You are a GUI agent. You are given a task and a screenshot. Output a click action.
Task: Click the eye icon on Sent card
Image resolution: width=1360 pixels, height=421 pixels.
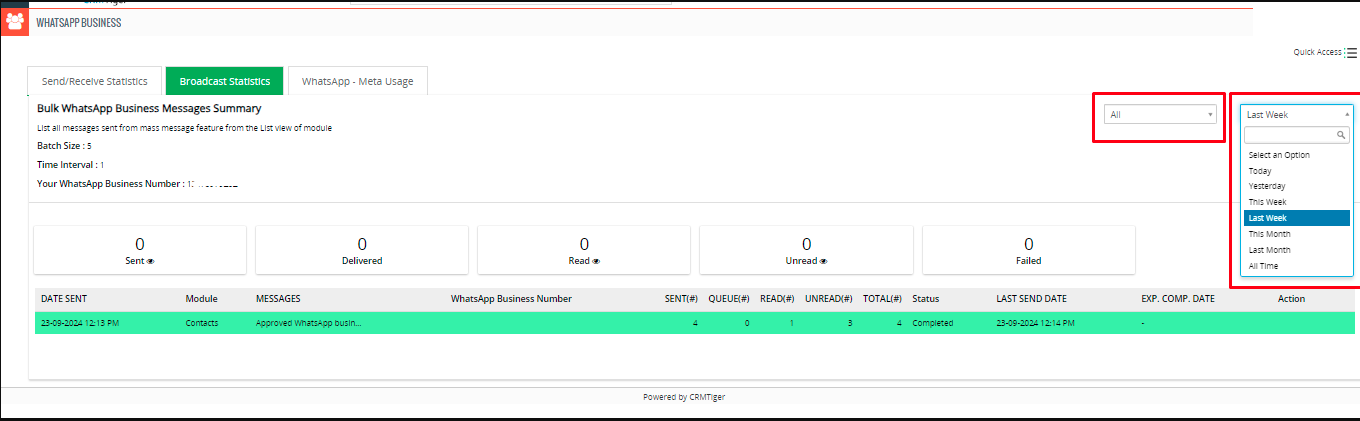pos(151,261)
